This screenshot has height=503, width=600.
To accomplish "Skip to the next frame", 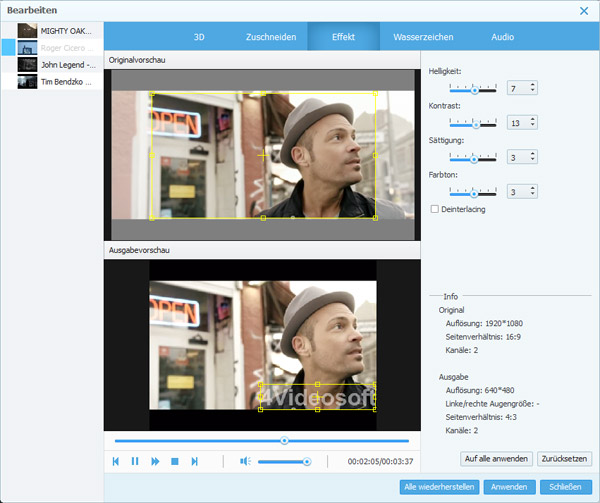I will [x=194, y=461].
